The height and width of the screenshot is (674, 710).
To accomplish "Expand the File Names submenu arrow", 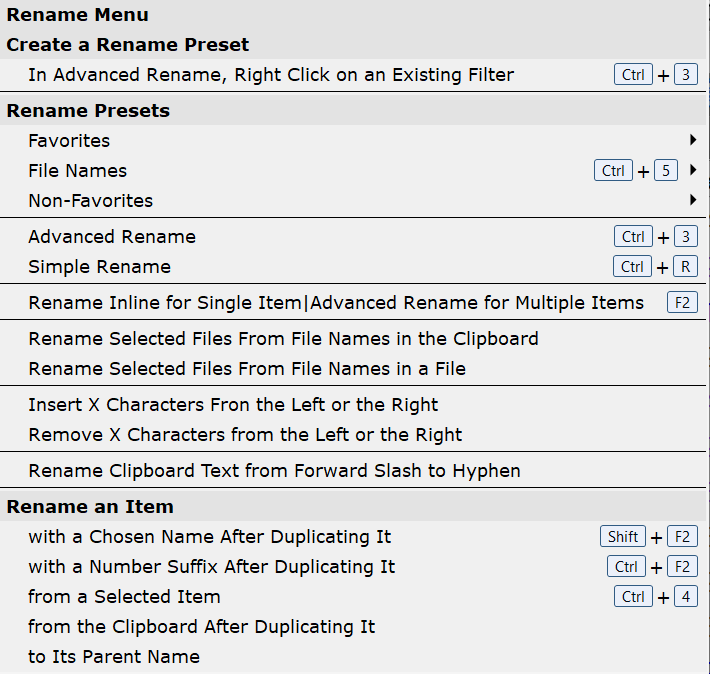I will (x=692, y=170).
